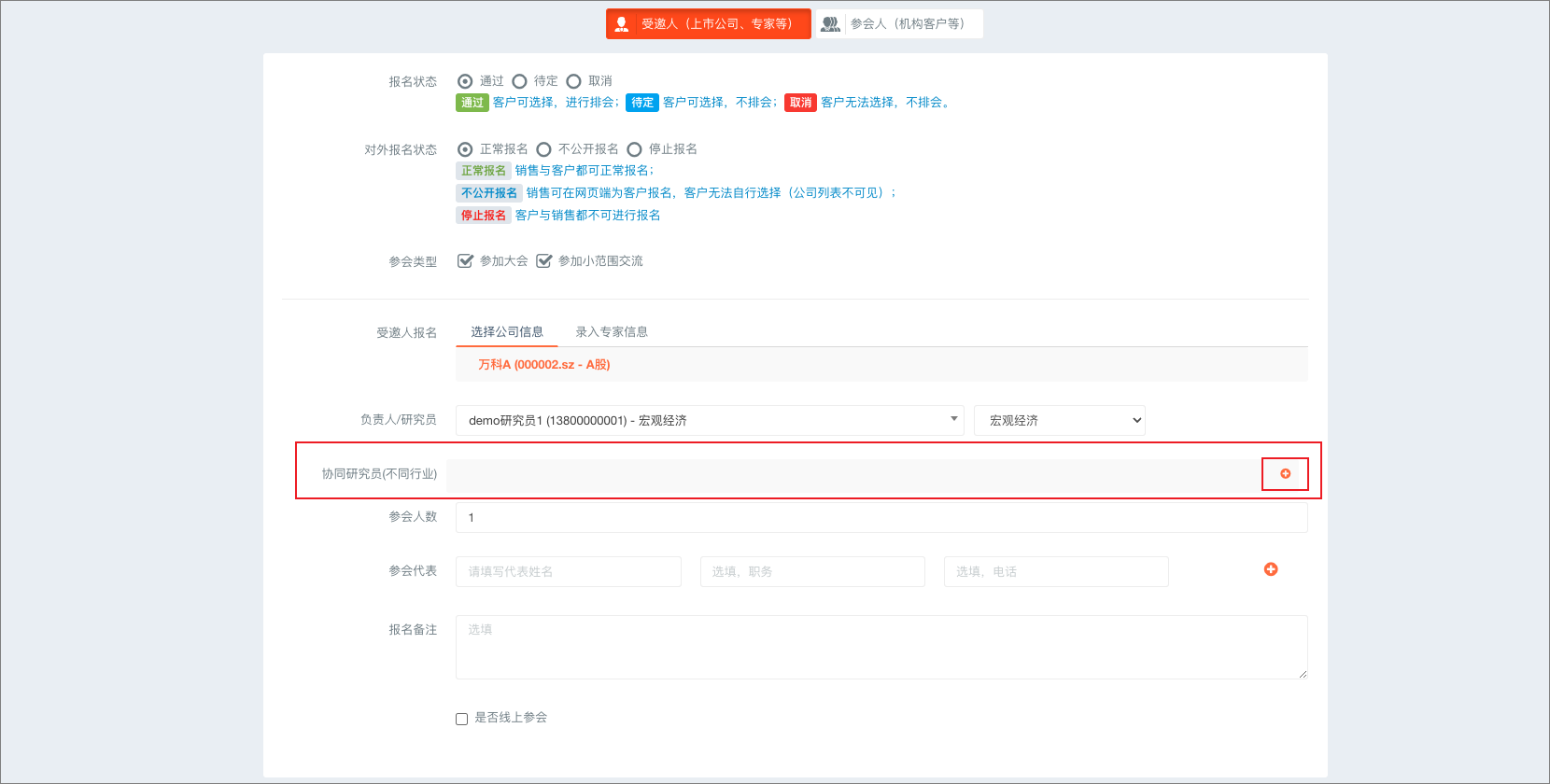Screen dimensions: 1550x784
Task: Open the 选择公司信息 tab
Action: (x=507, y=332)
